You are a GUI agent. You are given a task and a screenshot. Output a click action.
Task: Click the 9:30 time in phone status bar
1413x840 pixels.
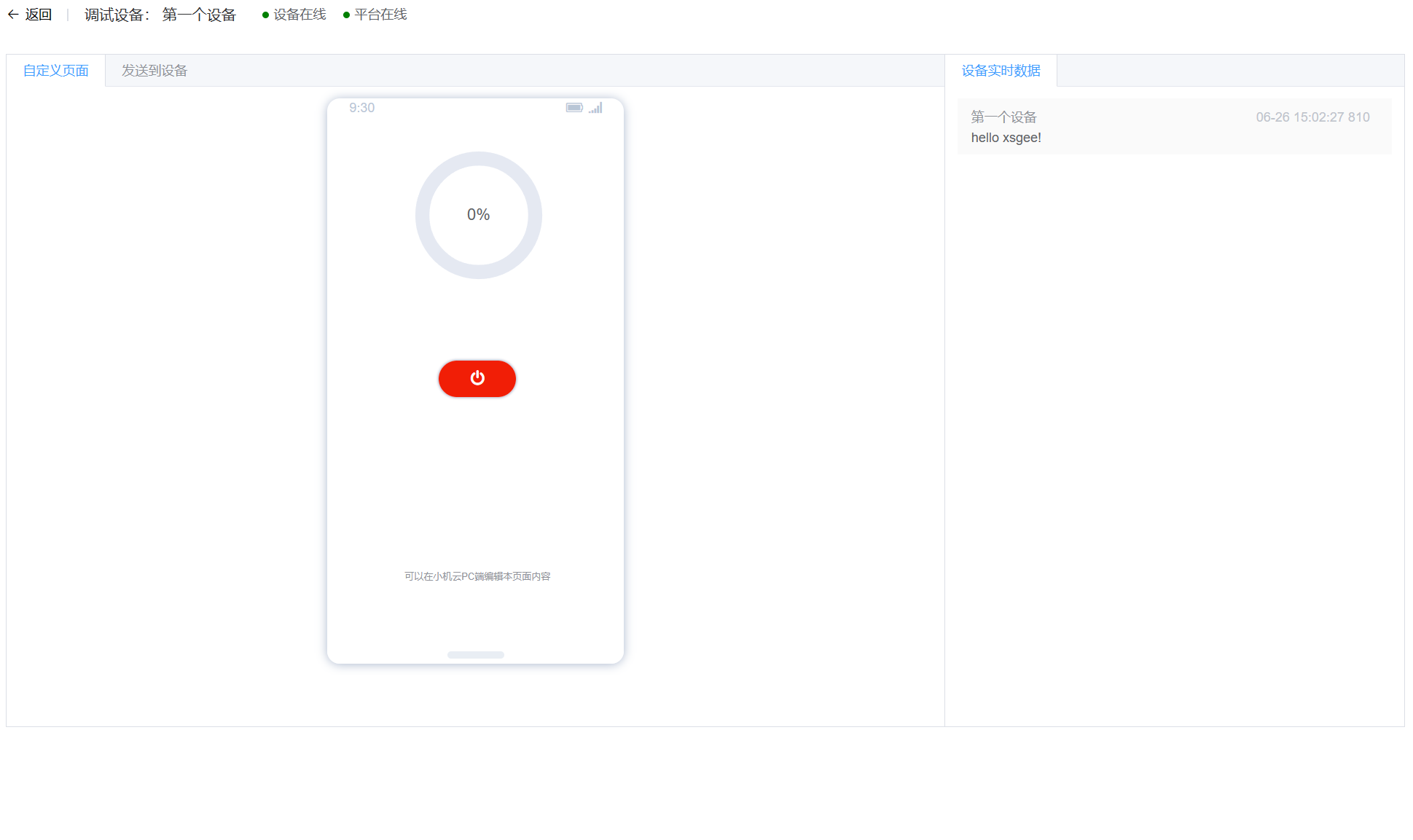tap(361, 108)
